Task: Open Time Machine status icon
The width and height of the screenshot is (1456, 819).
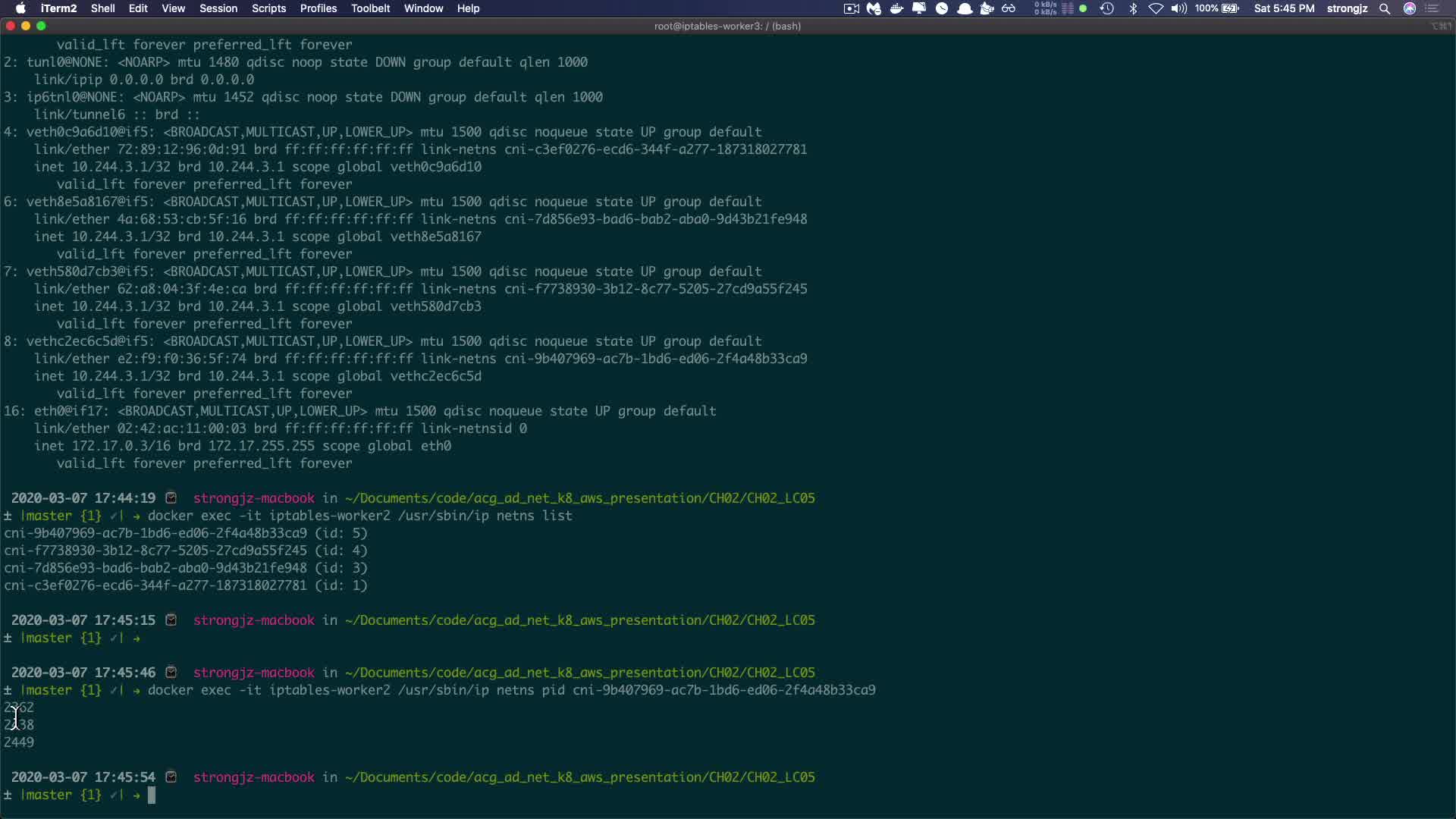Action: [x=1106, y=8]
